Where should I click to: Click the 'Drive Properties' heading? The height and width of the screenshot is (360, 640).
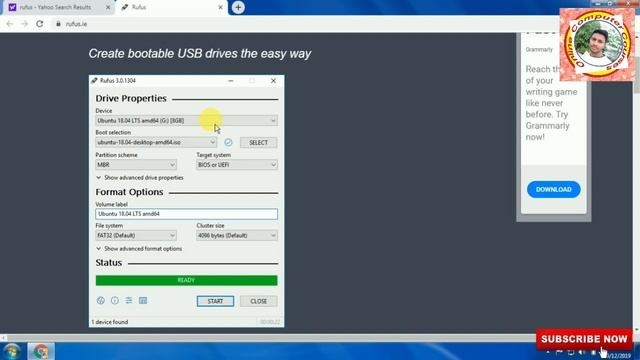coord(131,98)
